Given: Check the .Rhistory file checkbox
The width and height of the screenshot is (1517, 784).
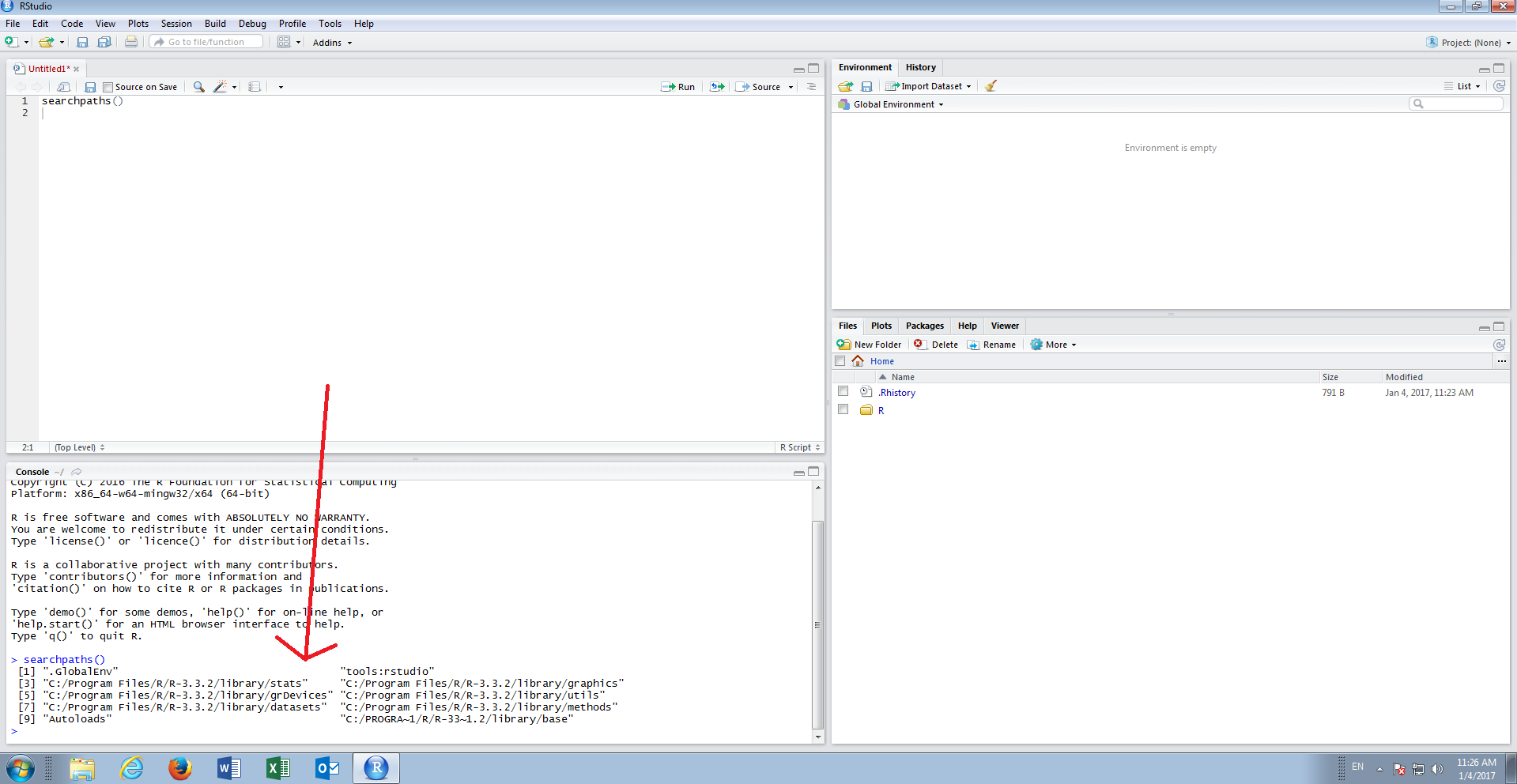Looking at the screenshot, I should point(843,392).
